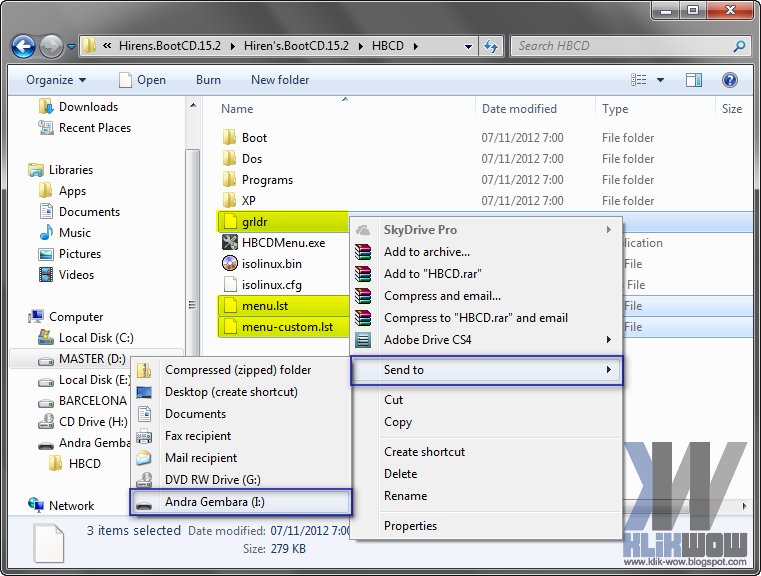Sort by the Type column
The height and width of the screenshot is (576, 761).
coord(615,109)
